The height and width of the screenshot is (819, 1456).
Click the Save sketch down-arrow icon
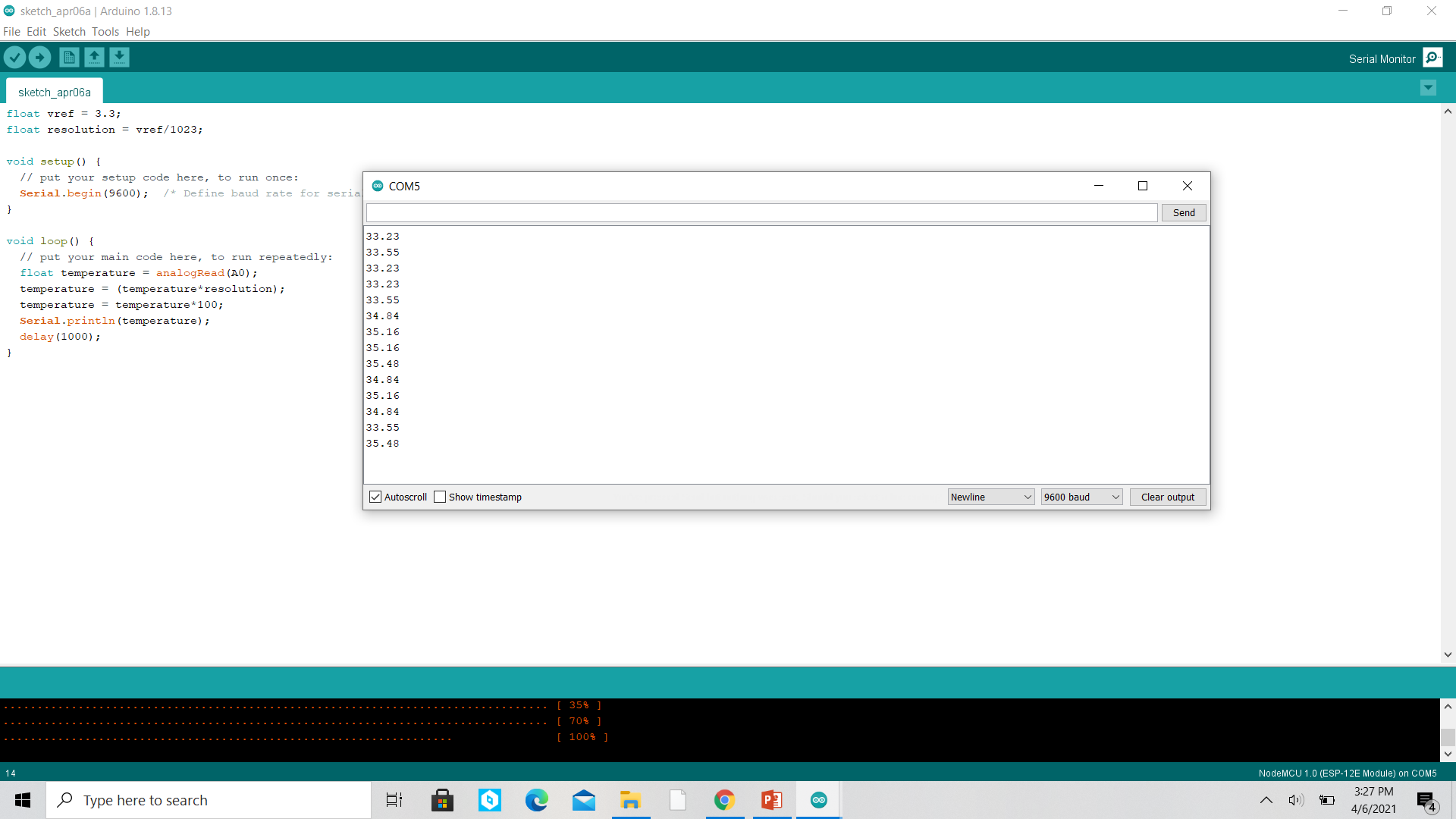coord(119,57)
